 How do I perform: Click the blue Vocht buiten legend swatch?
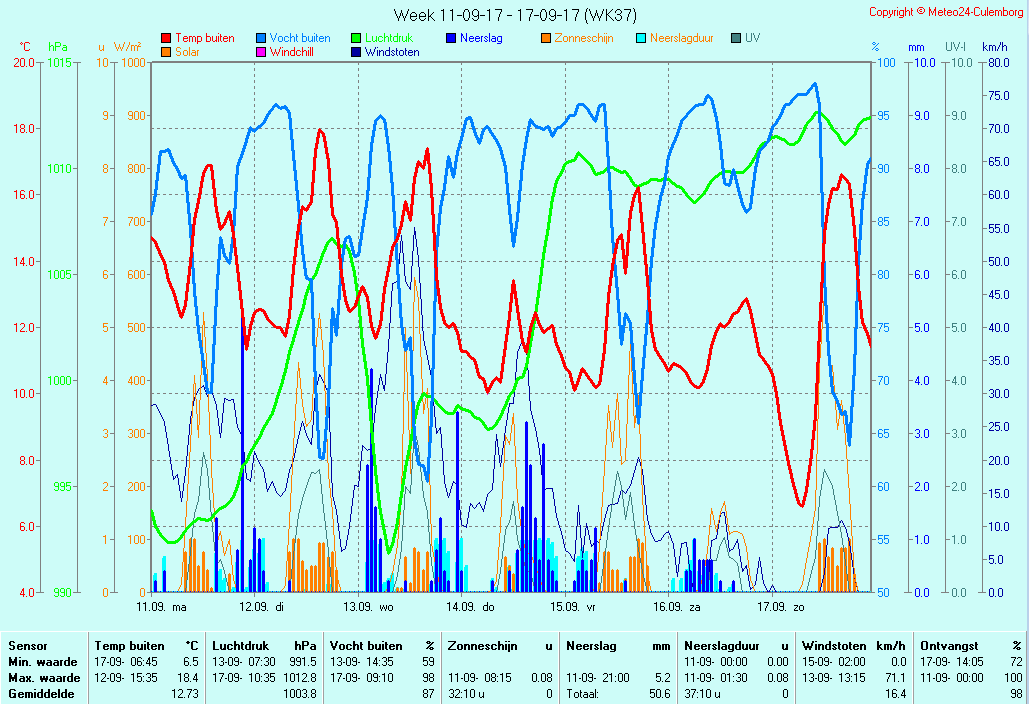pos(261,39)
